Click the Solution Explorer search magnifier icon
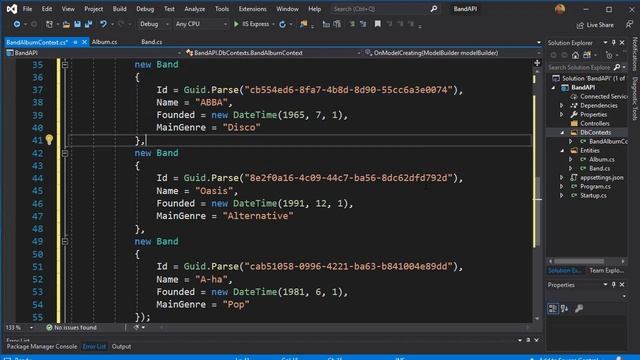640x360 pixels. [617, 67]
